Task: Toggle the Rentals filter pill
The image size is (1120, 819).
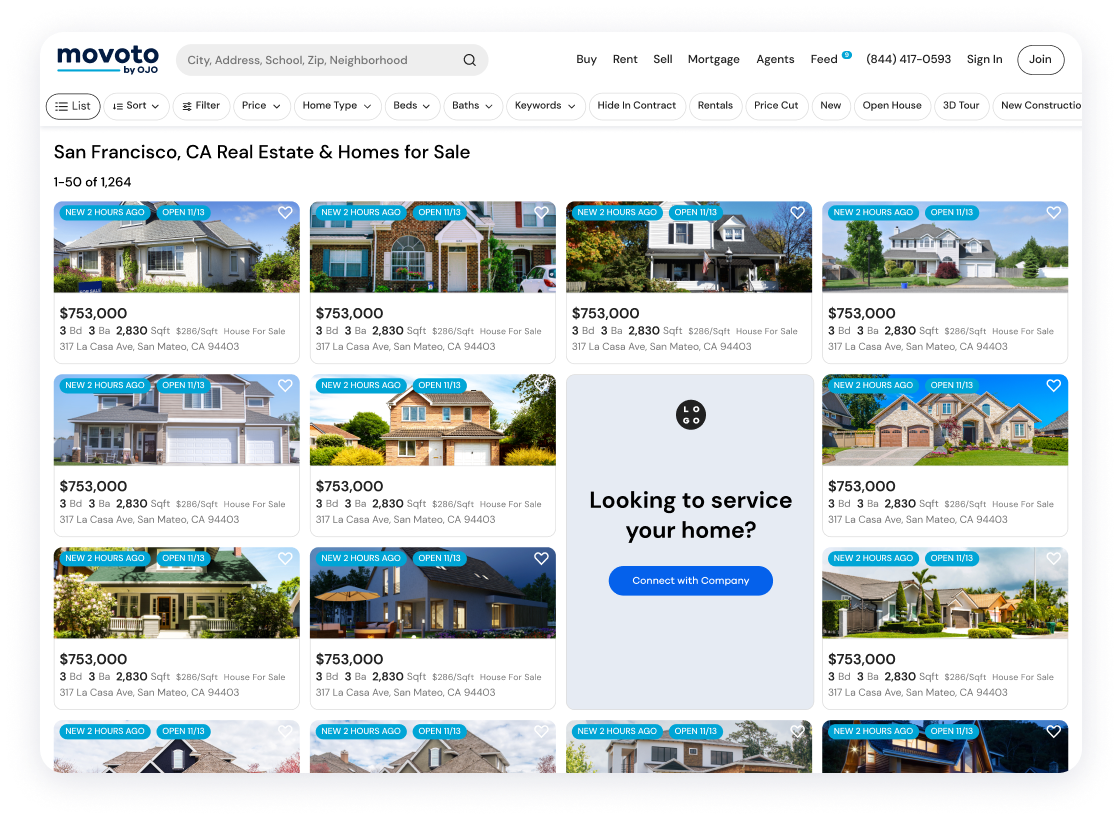Action: pyautogui.click(x=715, y=106)
